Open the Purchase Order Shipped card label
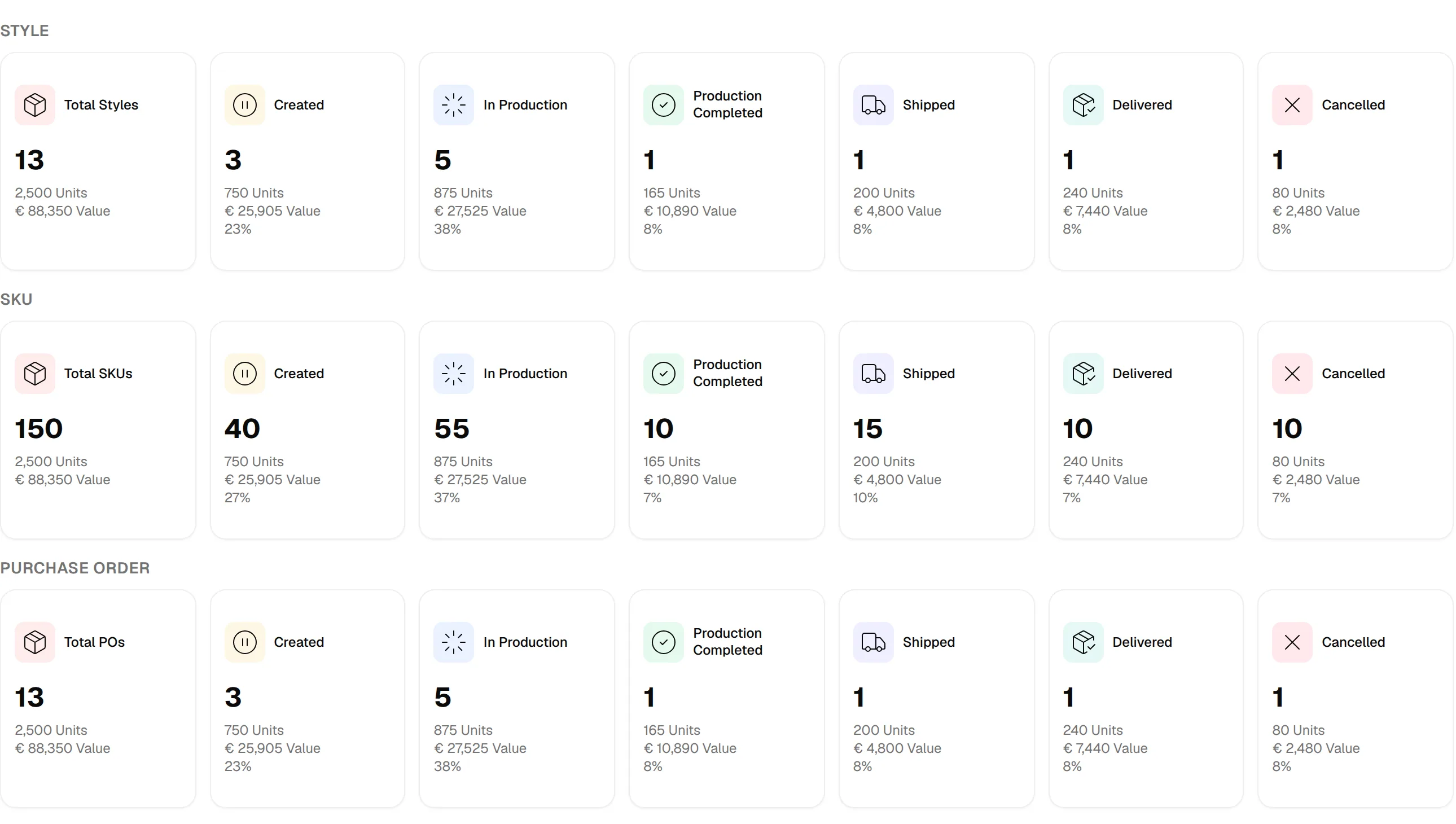1456x824 pixels. coord(928,642)
